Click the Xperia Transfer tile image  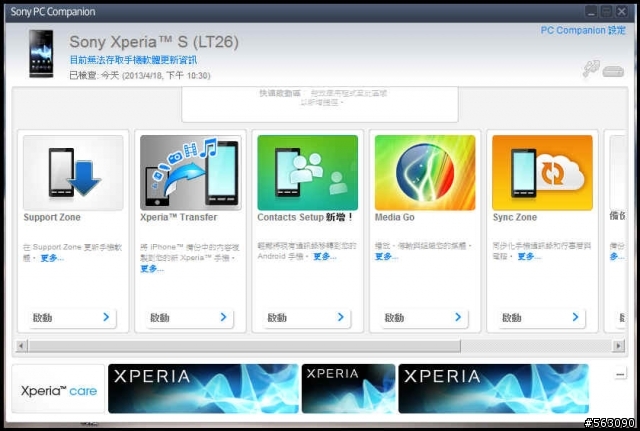tap(191, 173)
